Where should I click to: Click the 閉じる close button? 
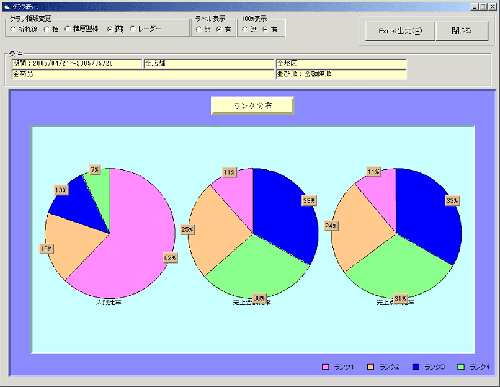(x=462, y=31)
